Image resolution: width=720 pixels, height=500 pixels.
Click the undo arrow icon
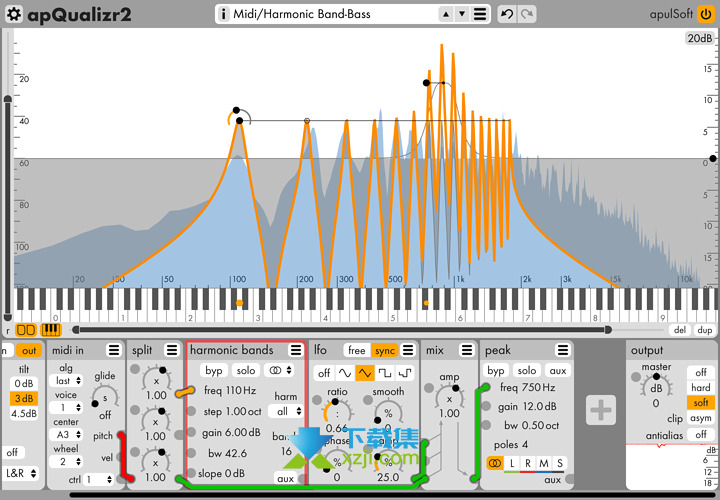pos(507,14)
